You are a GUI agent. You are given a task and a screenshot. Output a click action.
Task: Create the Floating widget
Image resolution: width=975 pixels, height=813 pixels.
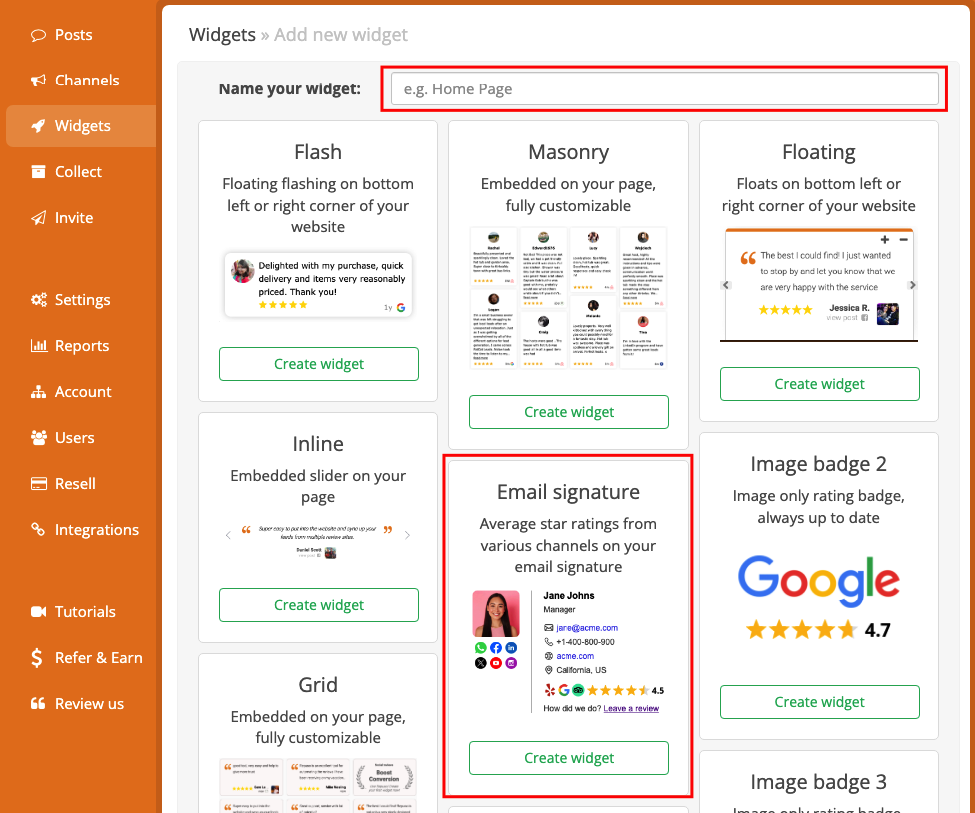tap(820, 384)
